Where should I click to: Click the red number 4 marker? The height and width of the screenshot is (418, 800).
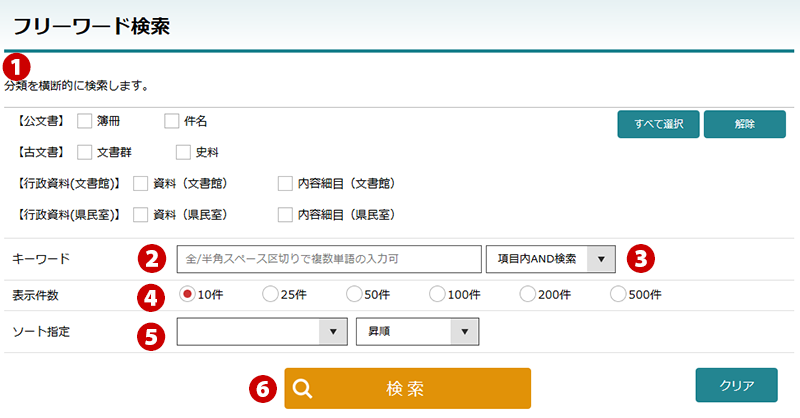151,298
